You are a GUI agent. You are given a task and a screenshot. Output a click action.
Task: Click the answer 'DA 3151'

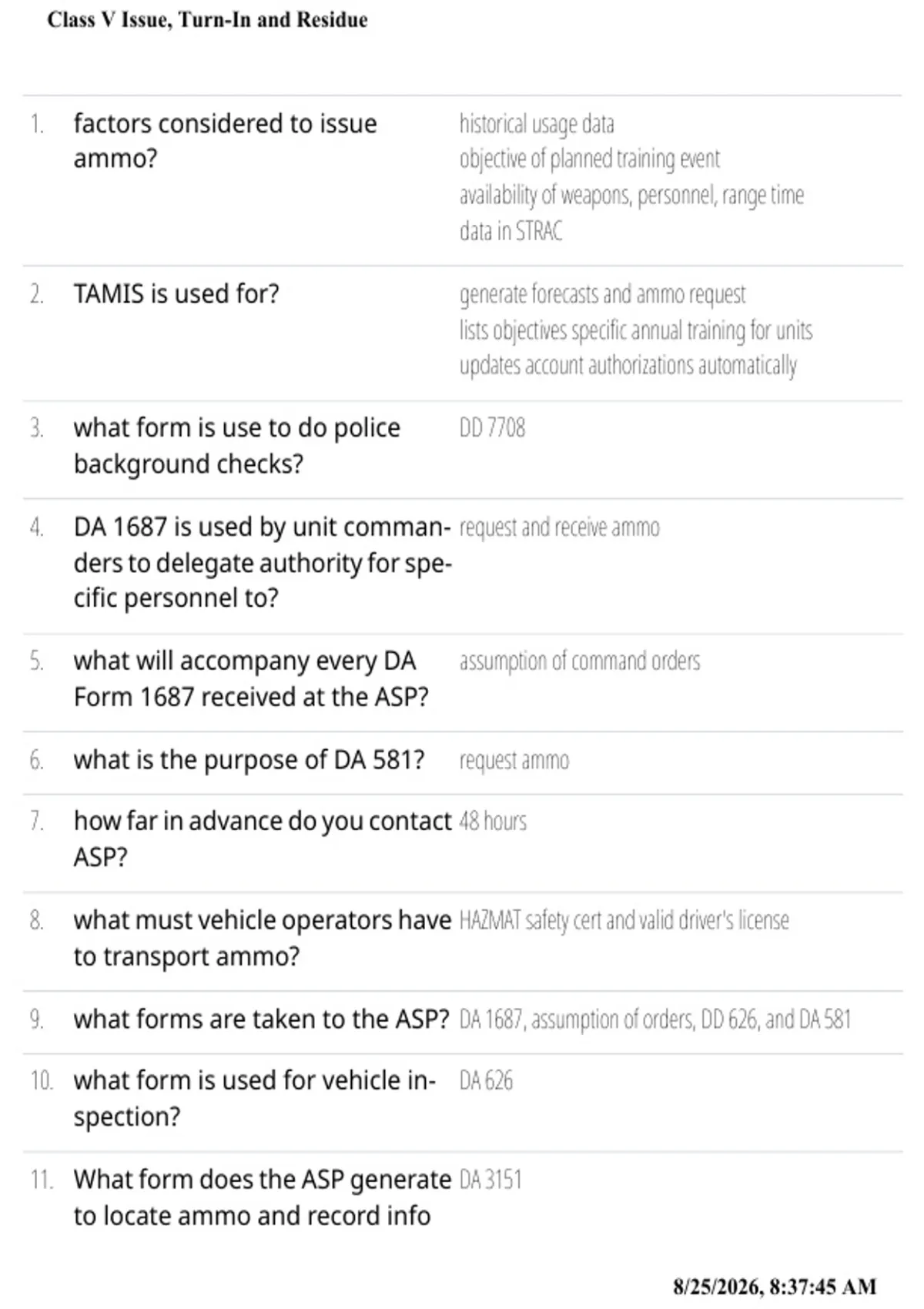click(x=490, y=1180)
